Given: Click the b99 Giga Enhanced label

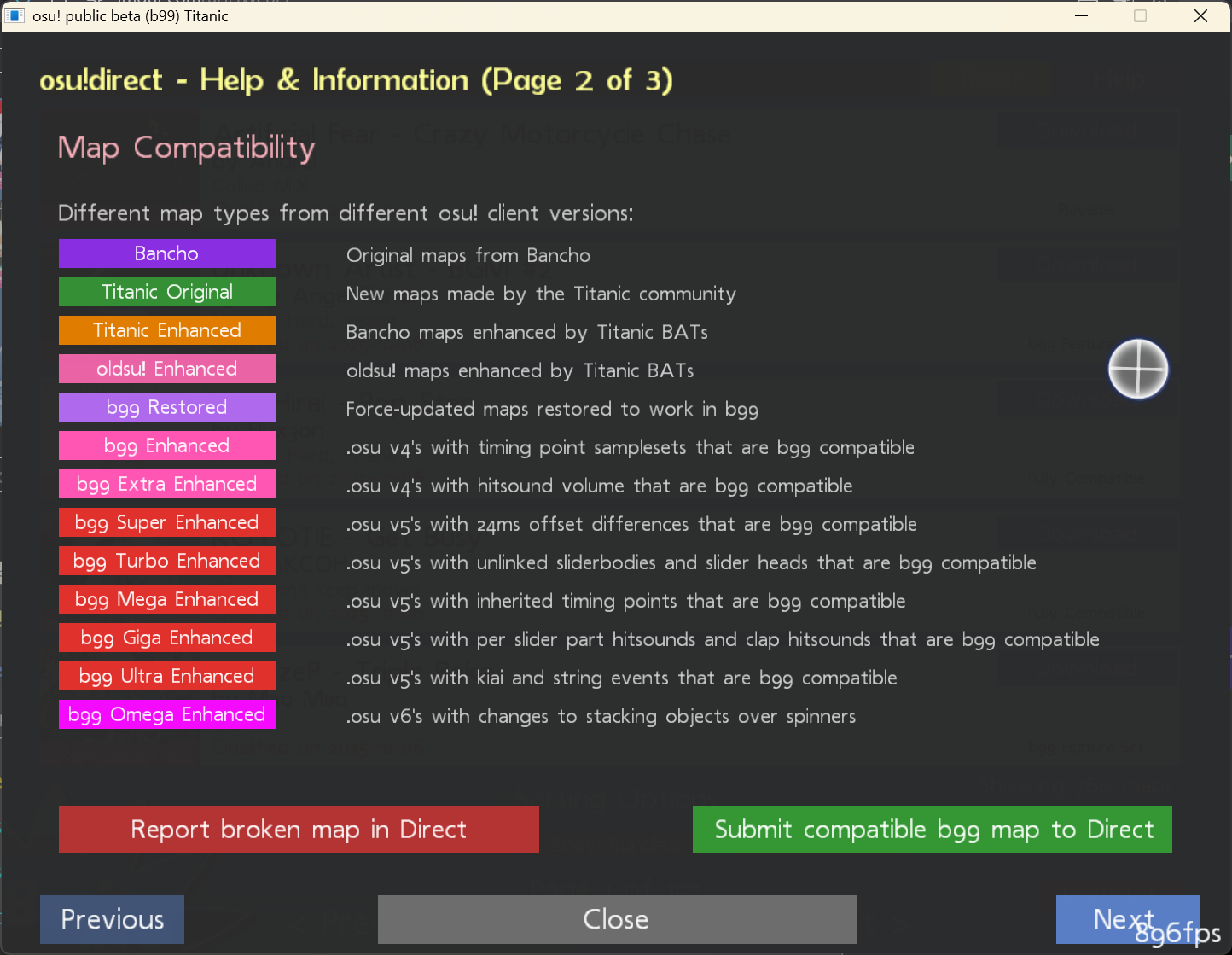Looking at the screenshot, I should 166,638.
